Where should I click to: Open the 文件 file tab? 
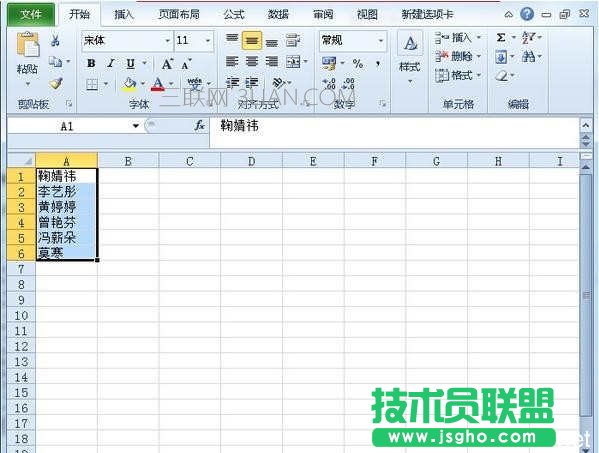pyautogui.click(x=31, y=15)
